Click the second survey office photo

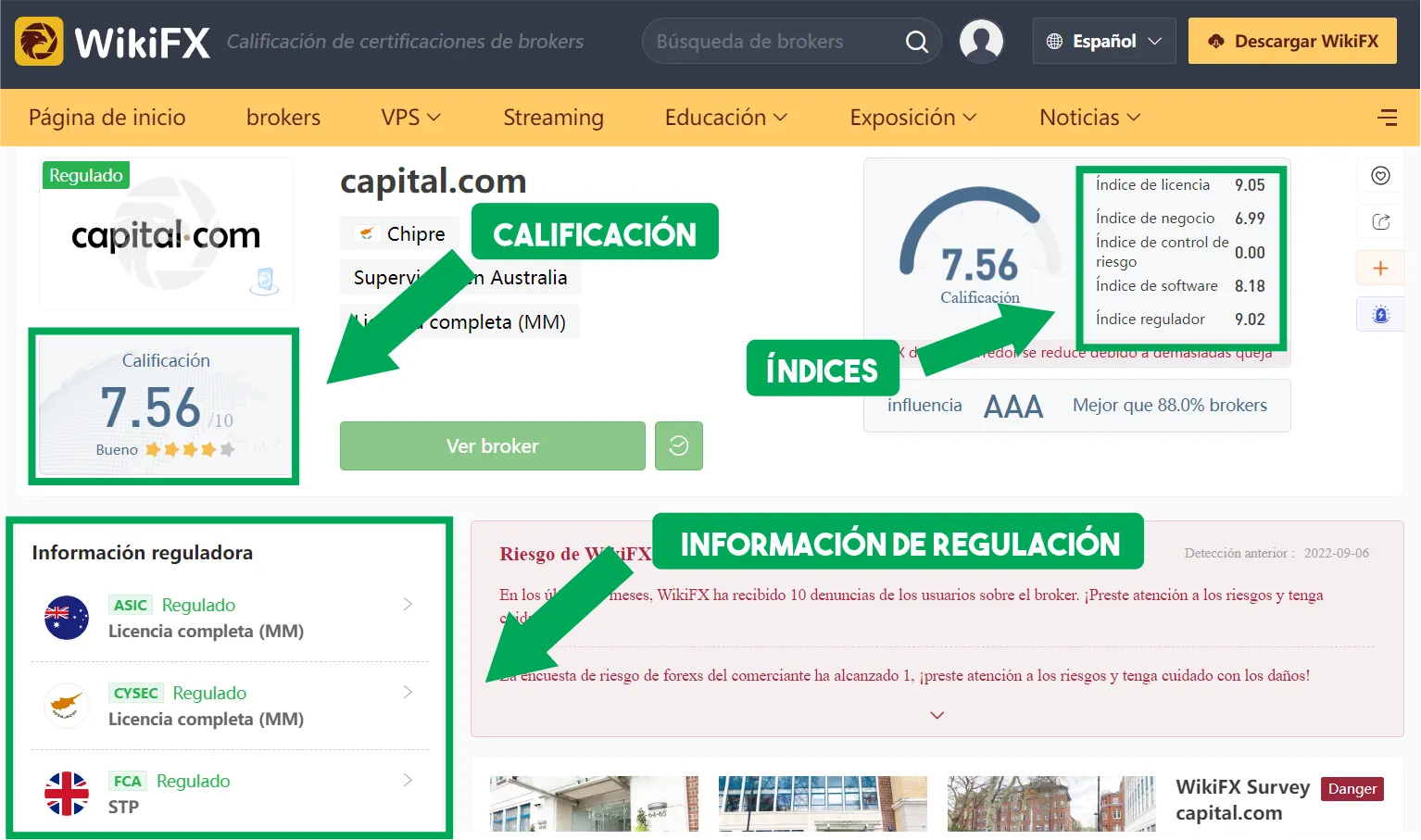823,803
